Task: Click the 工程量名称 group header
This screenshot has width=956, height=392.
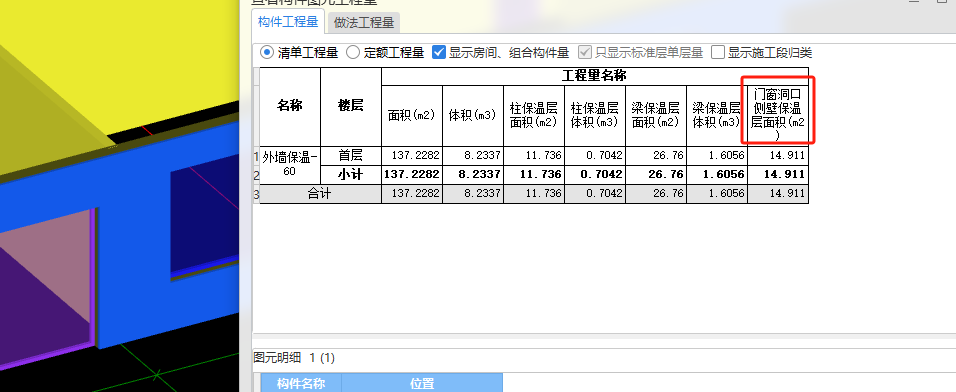Action: point(594,76)
